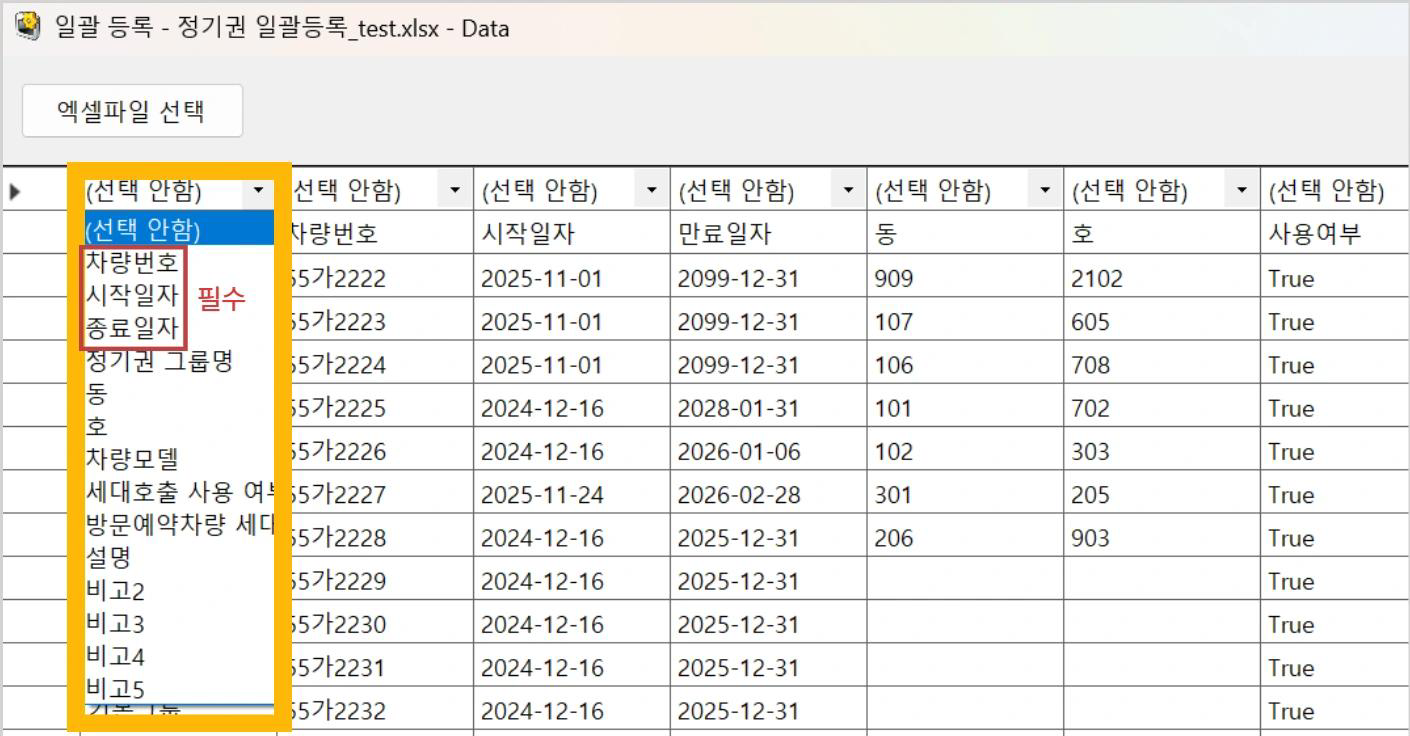Click the app icon in title bar
This screenshot has width=1410, height=736.
tap(29, 25)
